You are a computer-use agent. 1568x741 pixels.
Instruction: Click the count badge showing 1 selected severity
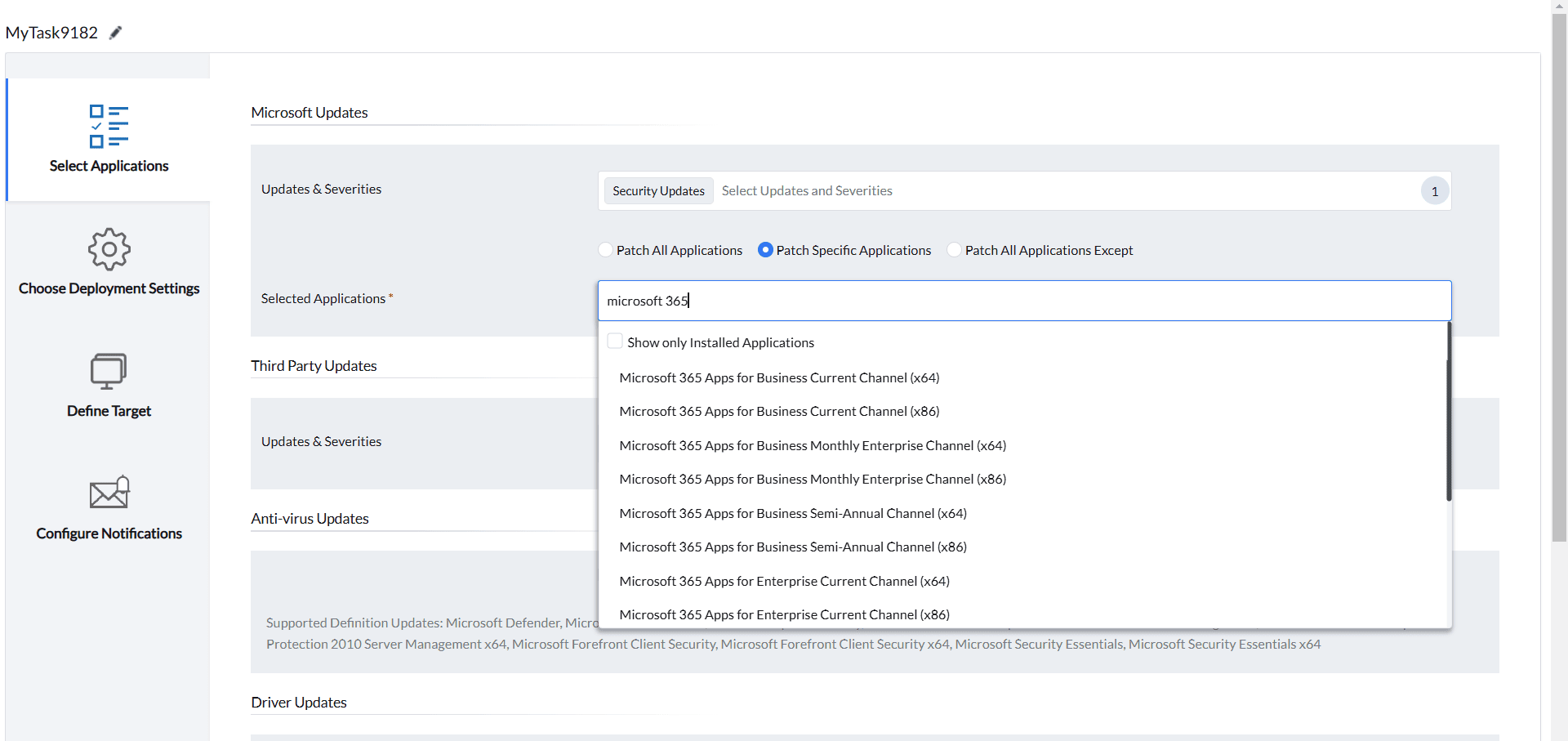coord(1434,190)
